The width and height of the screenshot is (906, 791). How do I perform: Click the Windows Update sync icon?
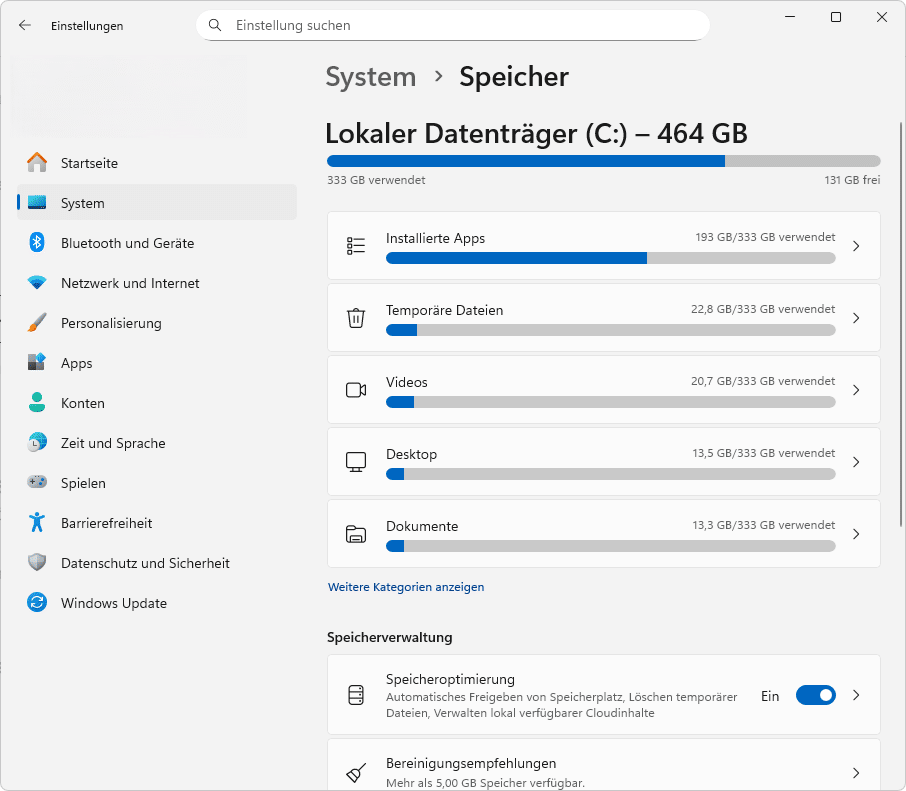coord(37,603)
